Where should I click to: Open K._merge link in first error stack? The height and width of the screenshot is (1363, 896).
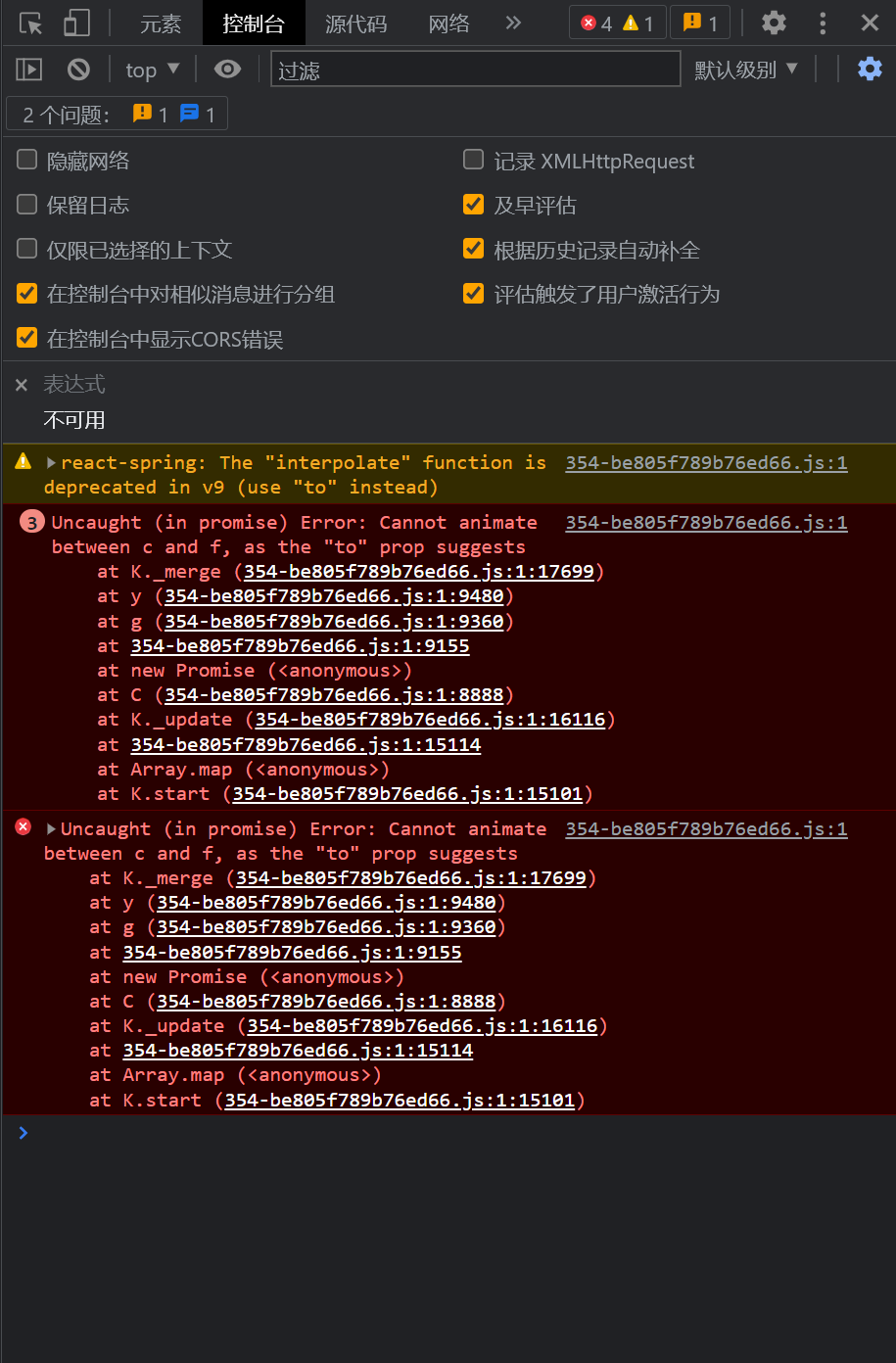(x=419, y=571)
